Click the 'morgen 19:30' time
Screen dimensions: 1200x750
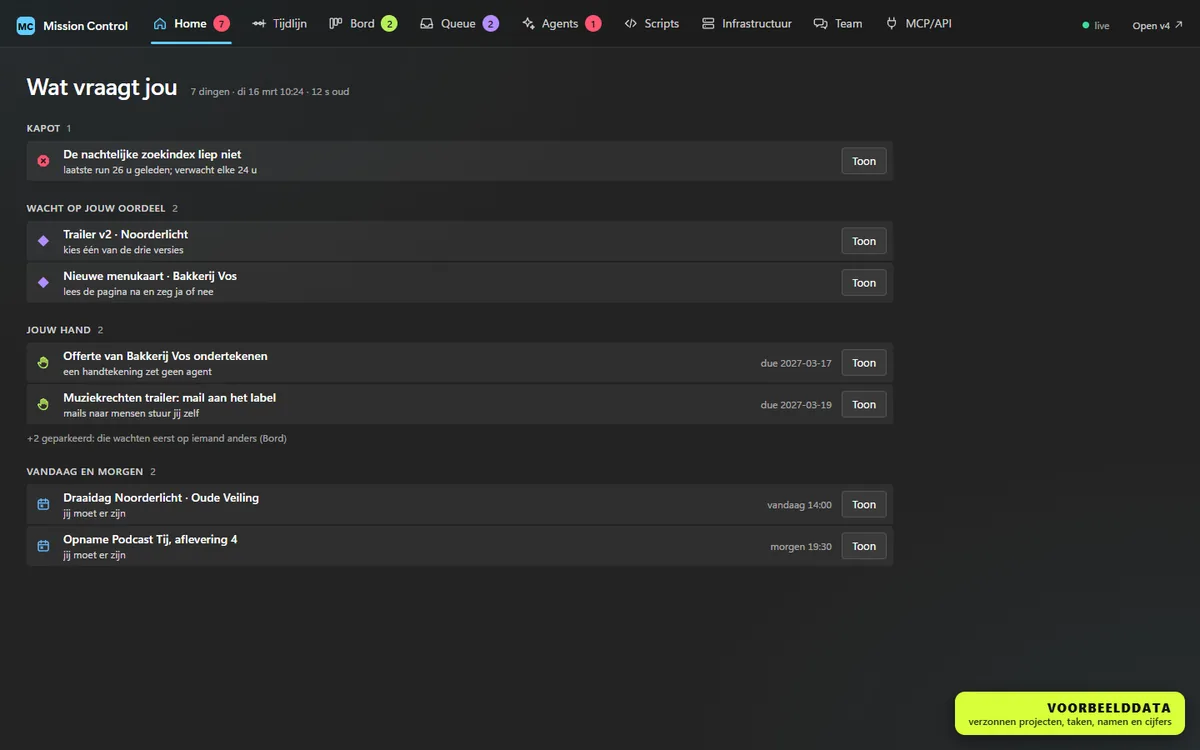click(x=801, y=547)
